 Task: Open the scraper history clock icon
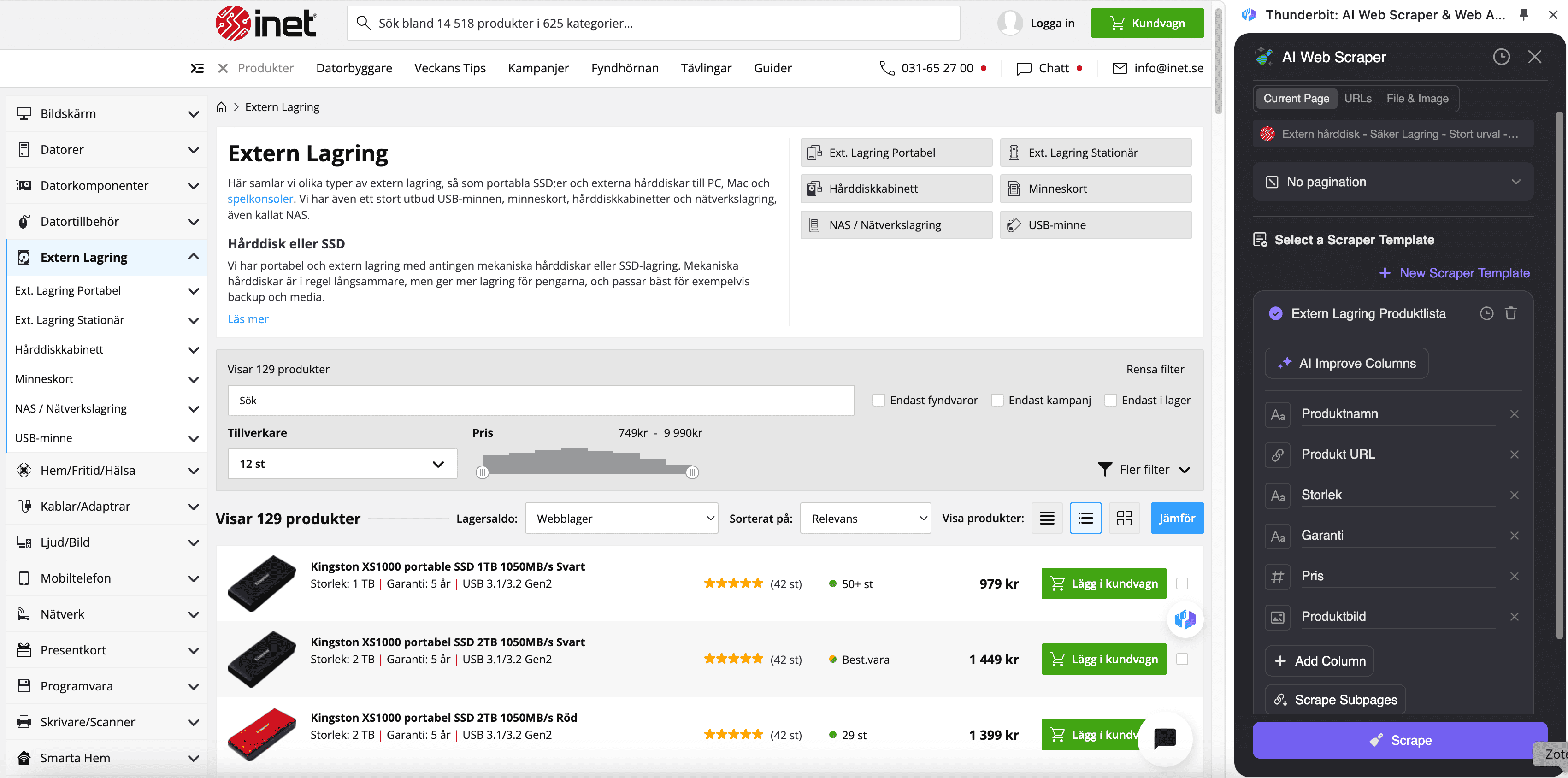[x=1501, y=57]
